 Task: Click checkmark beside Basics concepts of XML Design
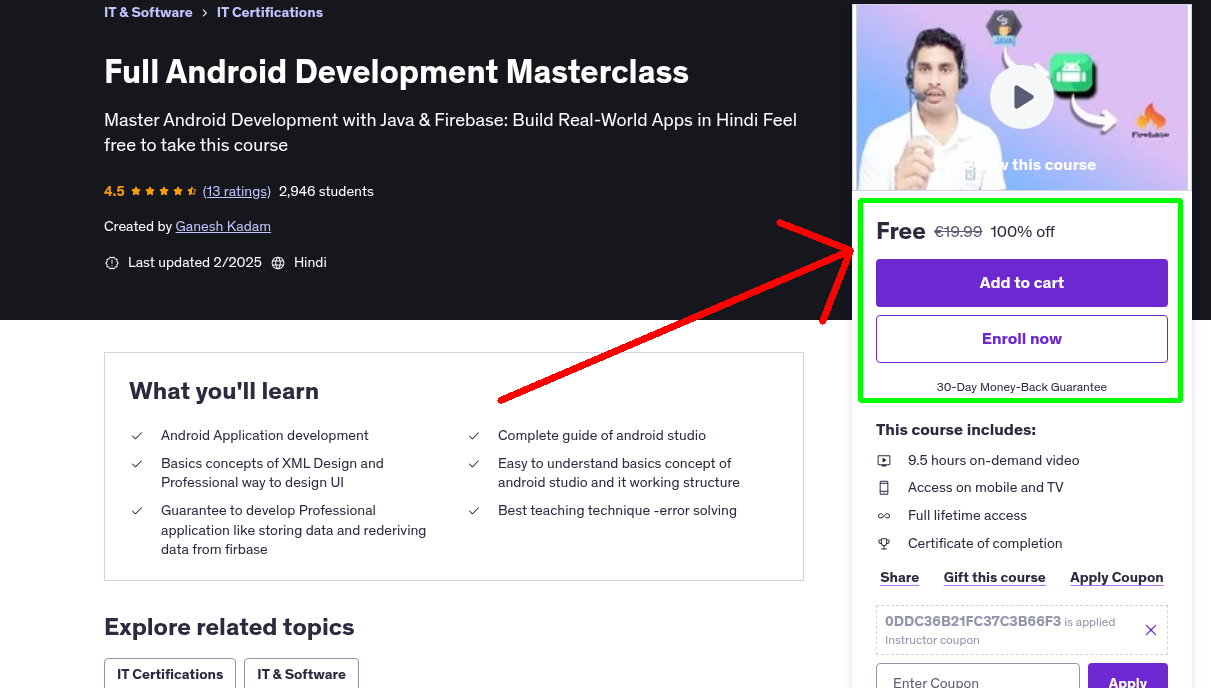tap(137, 464)
